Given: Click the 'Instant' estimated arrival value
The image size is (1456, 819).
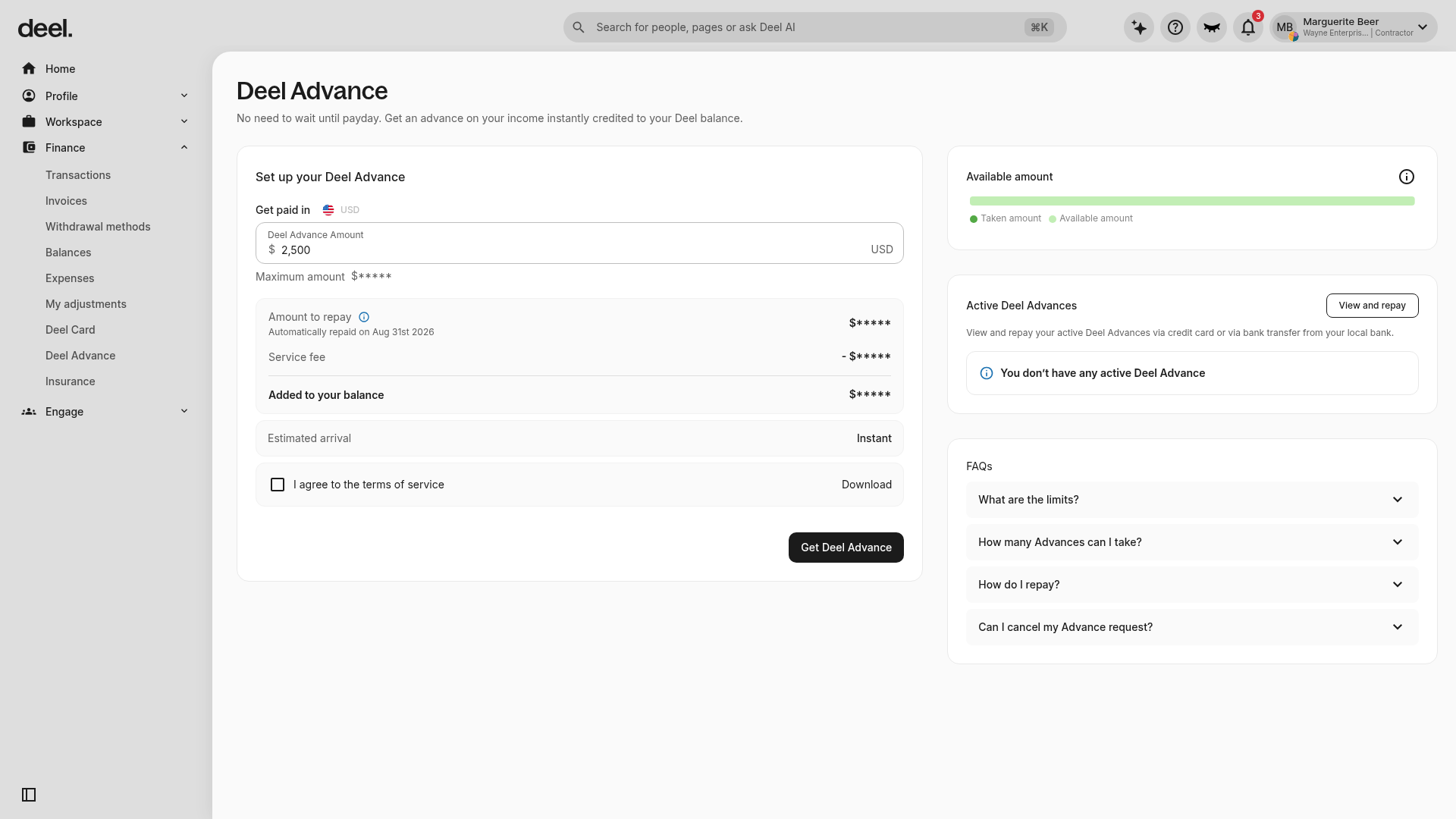Looking at the screenshot, I should point(874,438).
